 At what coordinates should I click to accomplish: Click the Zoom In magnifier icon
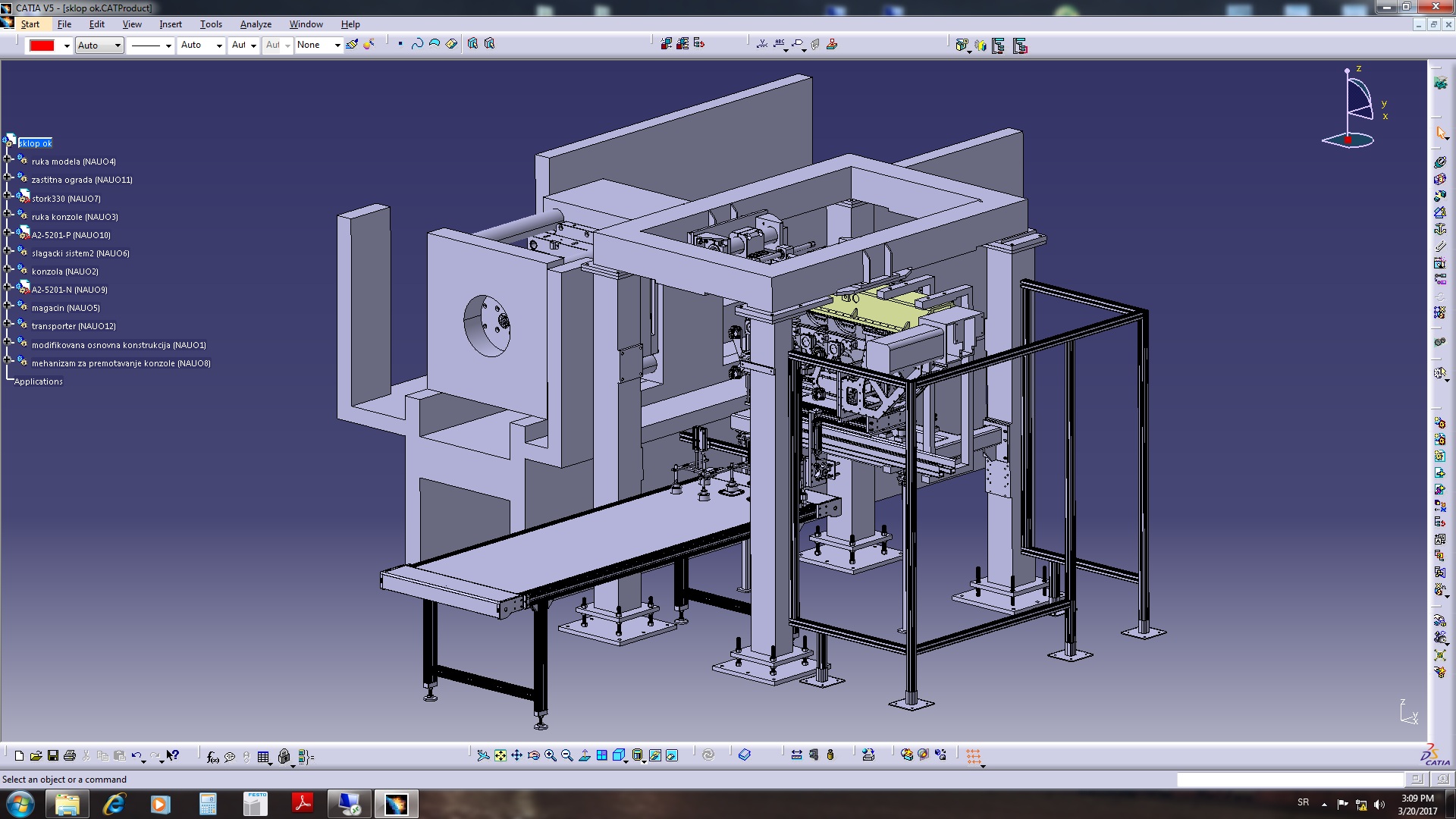coord(551,755)
